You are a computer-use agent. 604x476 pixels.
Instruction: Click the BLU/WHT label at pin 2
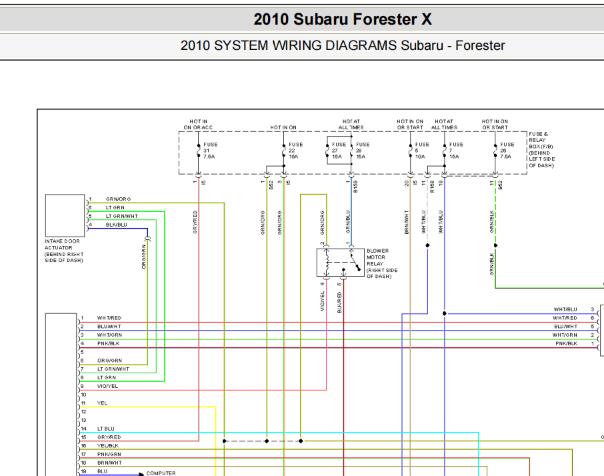[x=109, y=327]
